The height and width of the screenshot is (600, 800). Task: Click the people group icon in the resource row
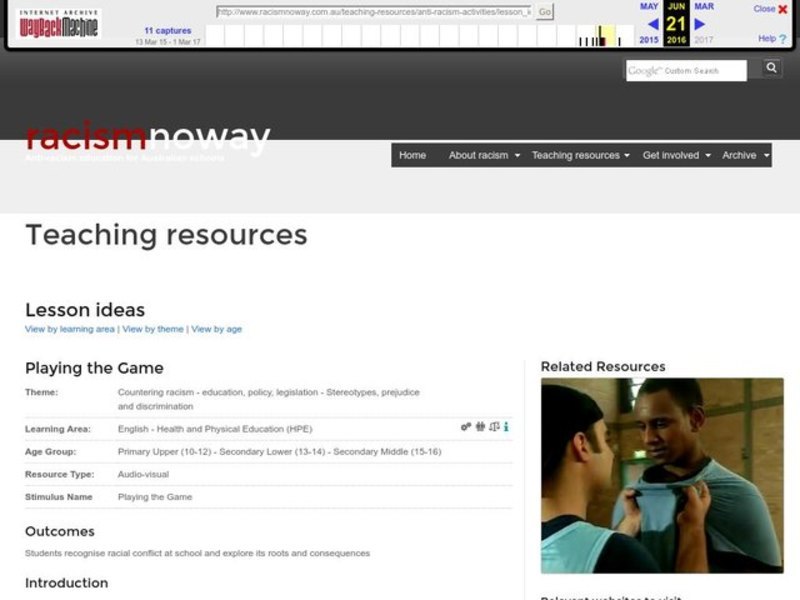tap(480, 427)
